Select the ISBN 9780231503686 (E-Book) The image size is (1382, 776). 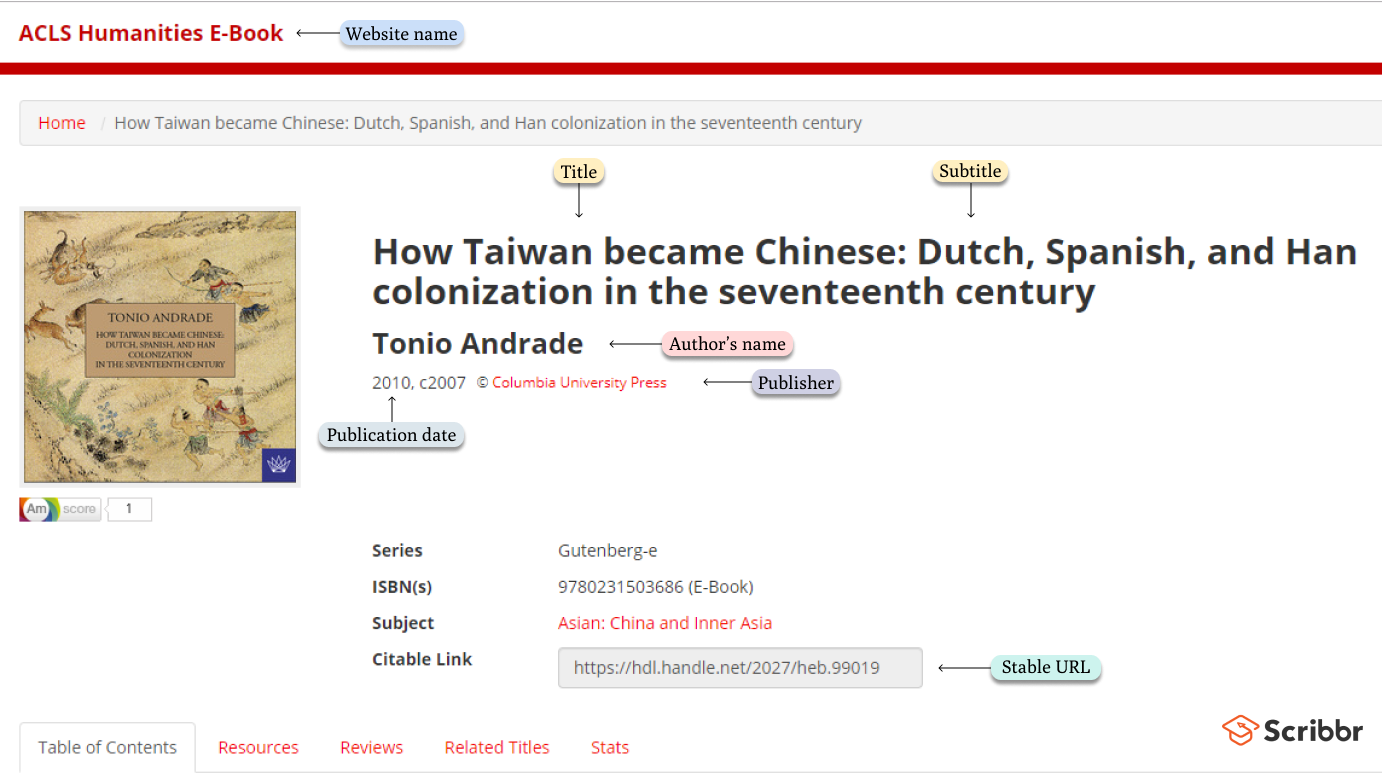[655, 586]
